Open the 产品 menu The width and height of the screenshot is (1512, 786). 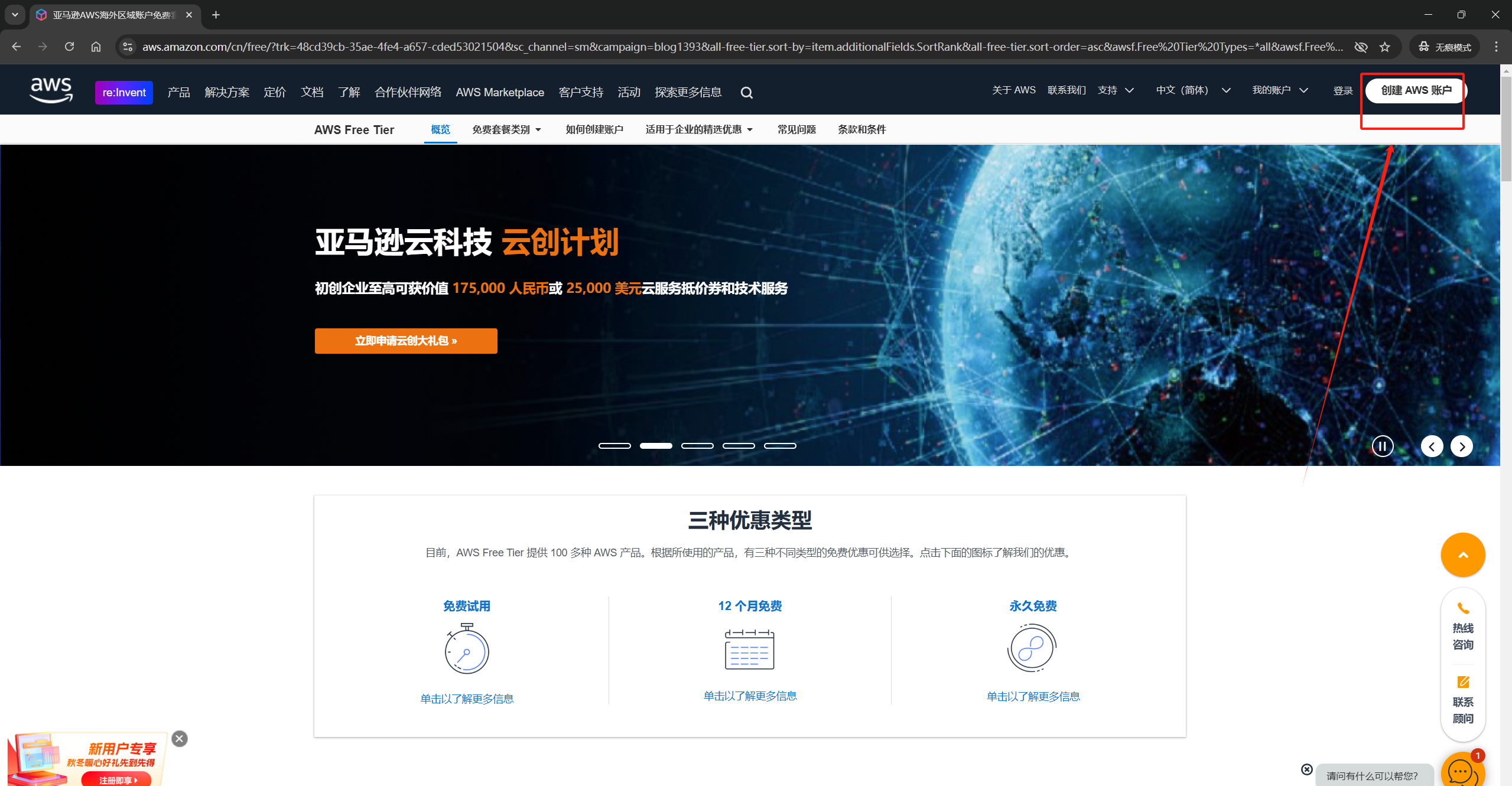178,92
